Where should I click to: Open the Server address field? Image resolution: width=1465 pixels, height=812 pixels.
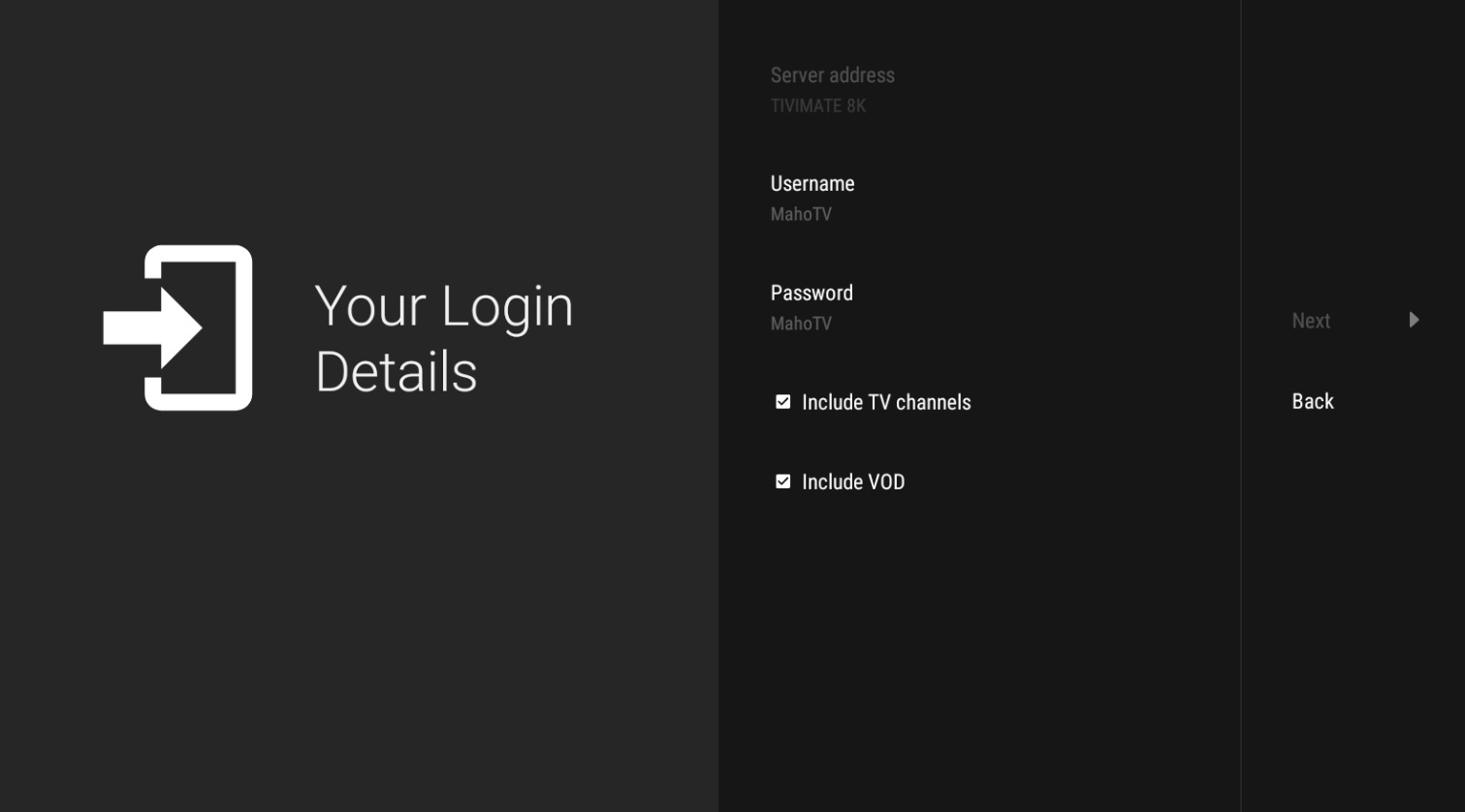pos(832,76)
